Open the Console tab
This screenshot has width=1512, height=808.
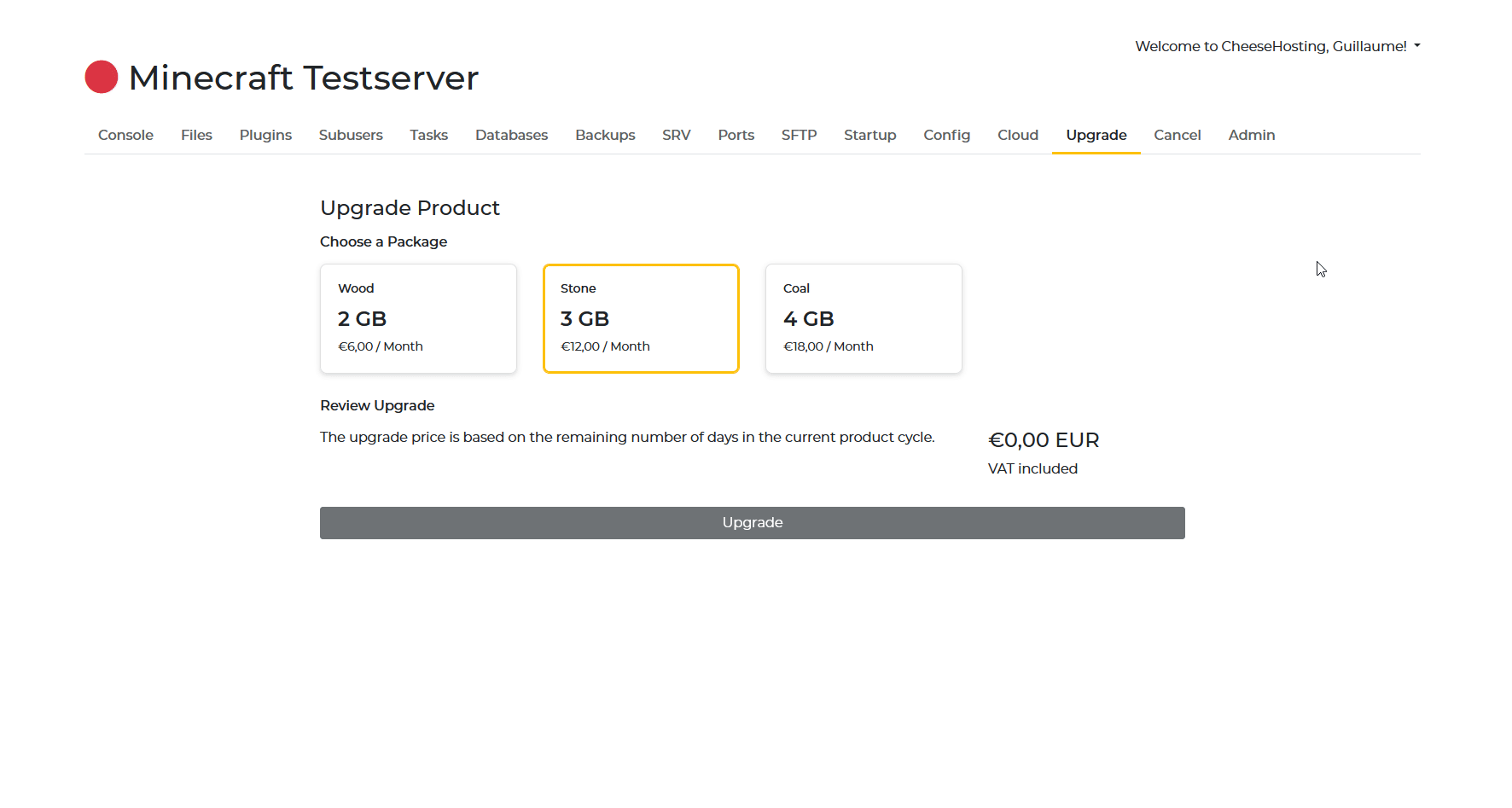125,135
